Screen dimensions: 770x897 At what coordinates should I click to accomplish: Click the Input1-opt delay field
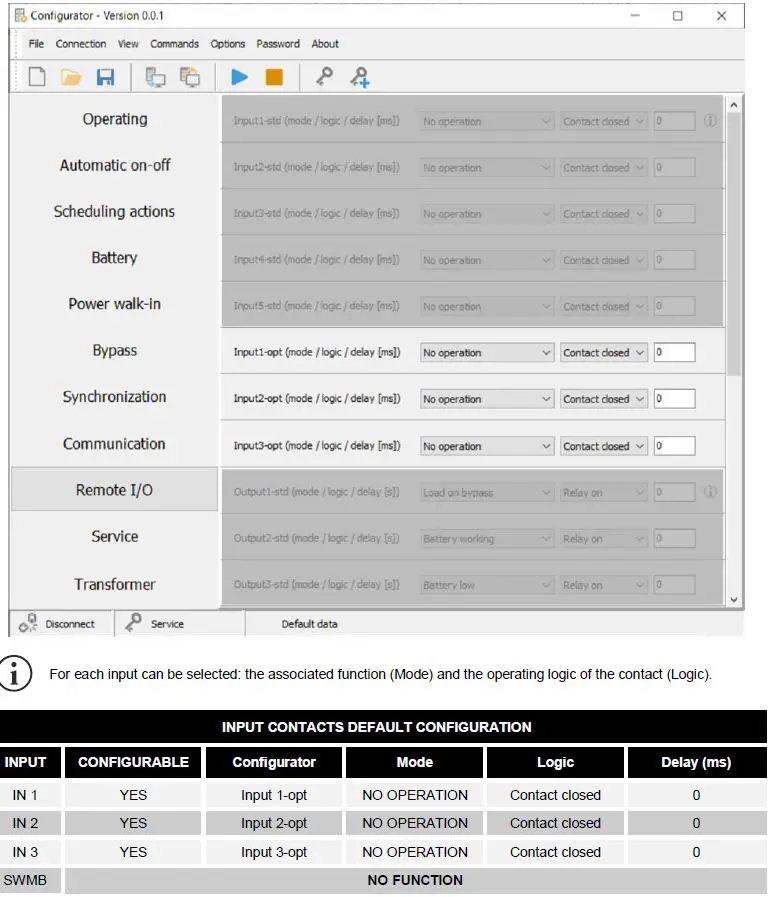pos(674,352)
